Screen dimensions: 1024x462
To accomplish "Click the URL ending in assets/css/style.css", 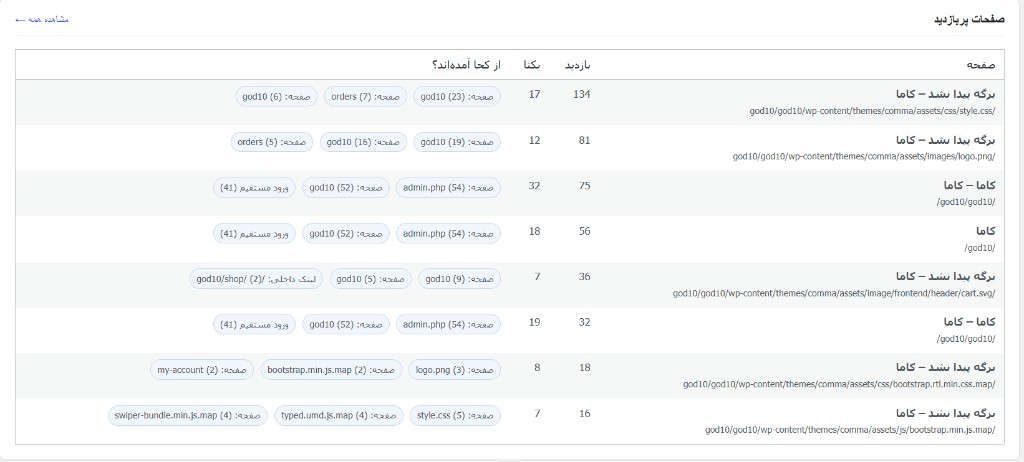I will (x=872, y=111).
